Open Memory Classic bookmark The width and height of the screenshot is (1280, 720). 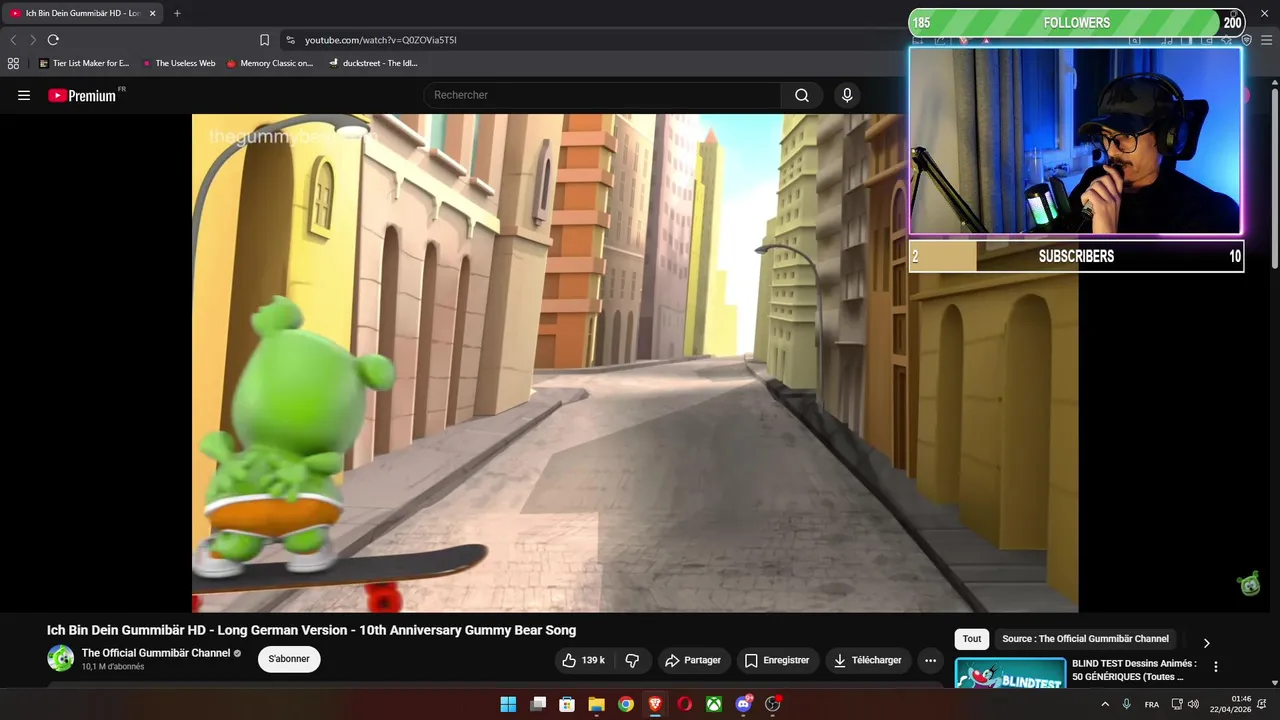click(x=270, y=63)
